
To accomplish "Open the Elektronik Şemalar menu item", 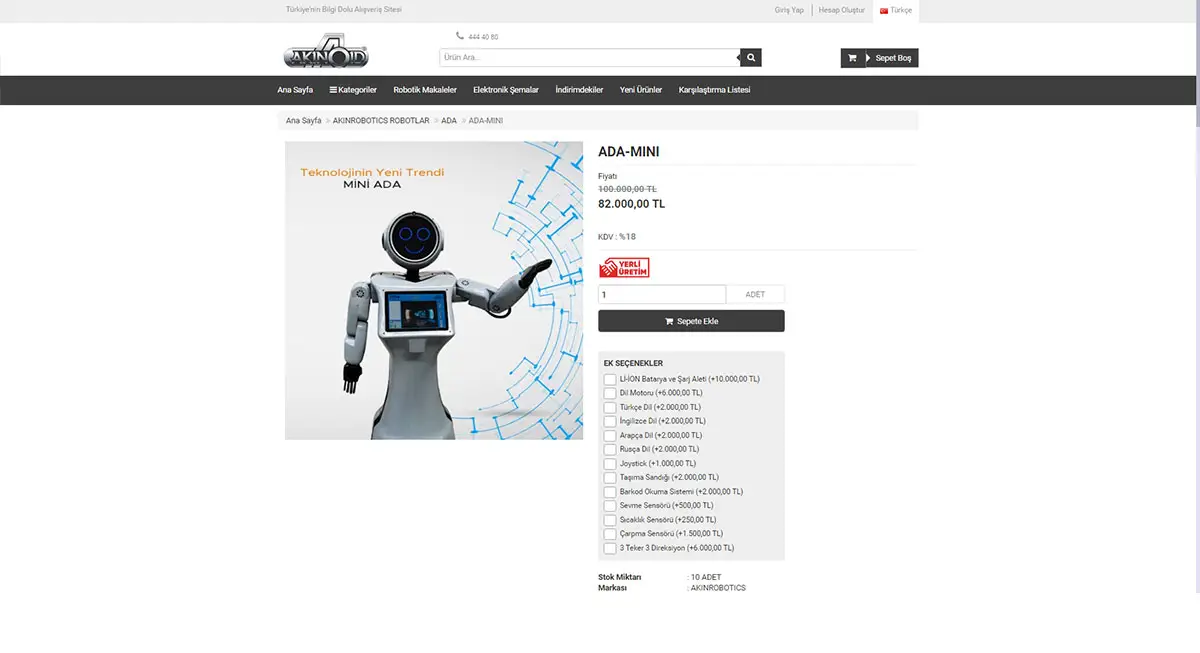I will click(x=506, y=90).
